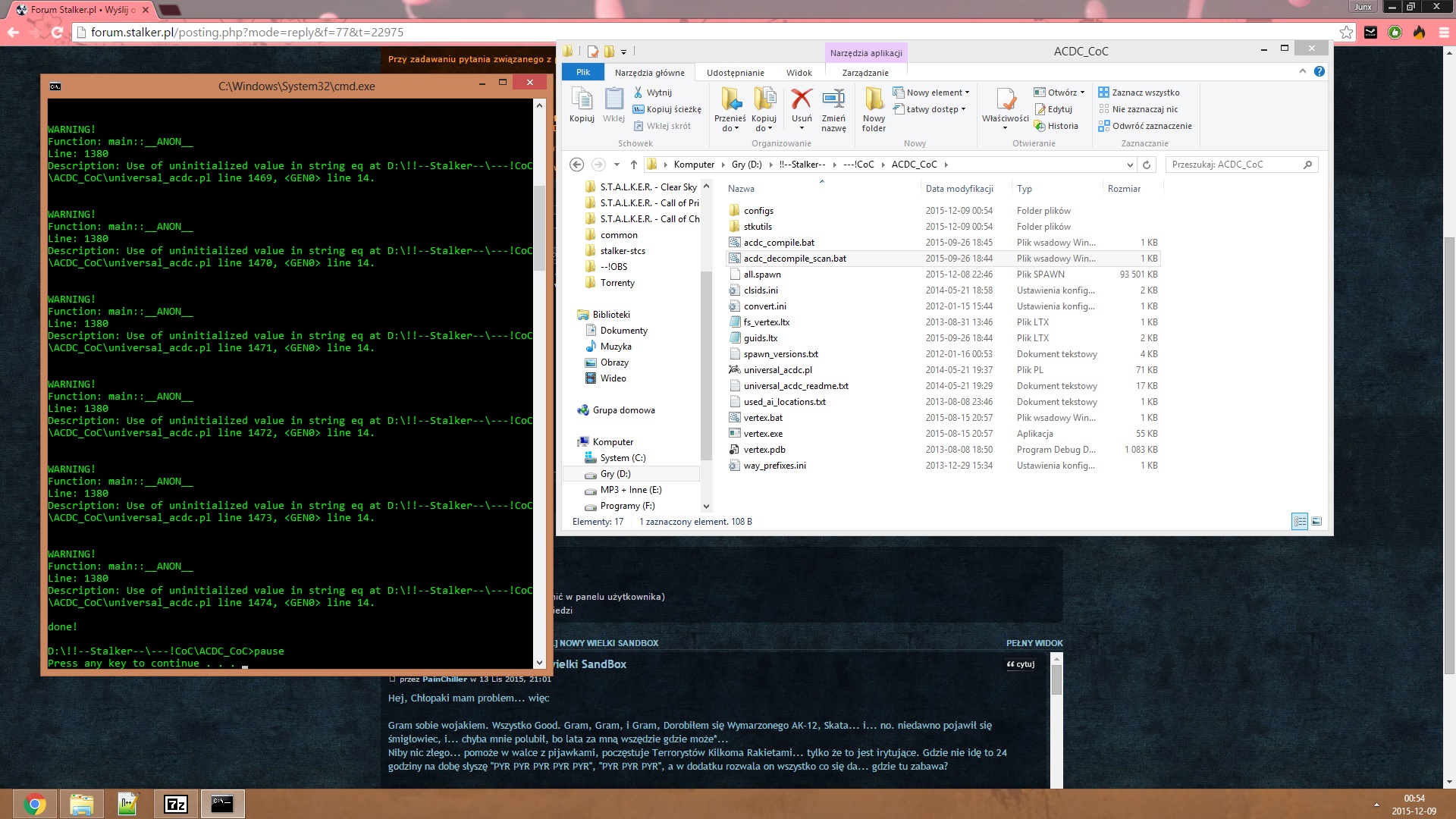Open 7-Zip taskbar icon
Image resolution: width=1456 pixels, height=819 pixels.
pyautogui.click(x=175, y=804)
